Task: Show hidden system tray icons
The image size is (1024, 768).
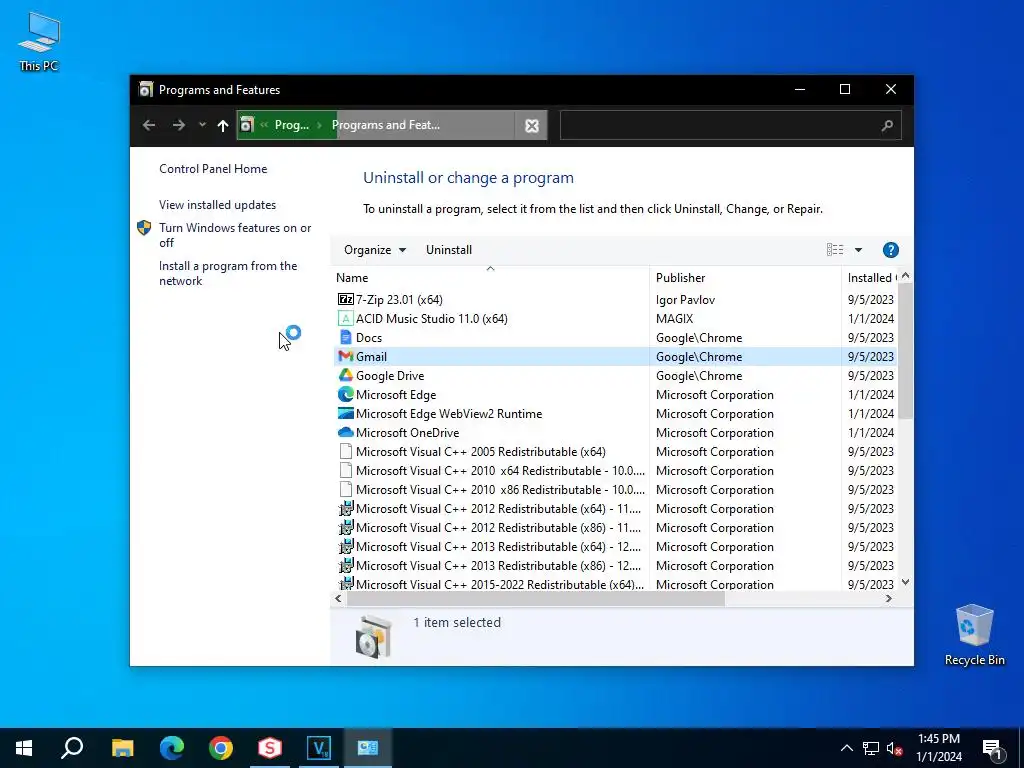Action: pos(846,748)
